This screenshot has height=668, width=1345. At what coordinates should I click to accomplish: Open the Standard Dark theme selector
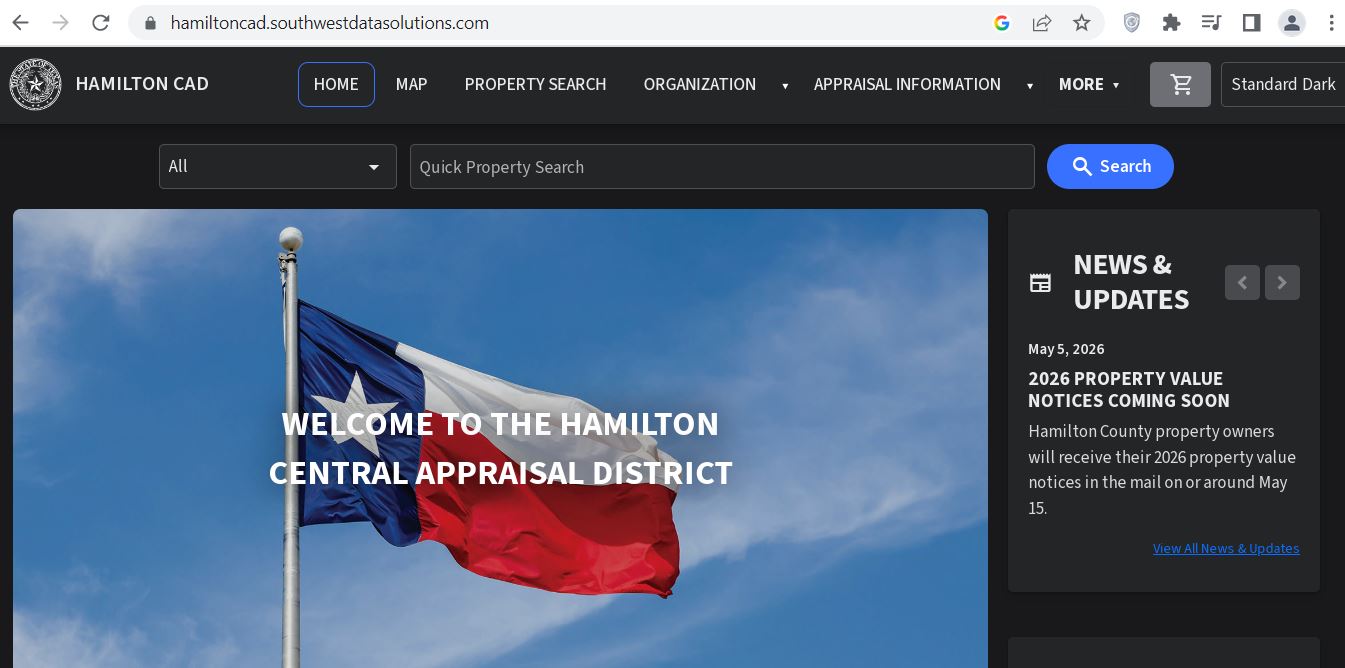point(1283,85)
